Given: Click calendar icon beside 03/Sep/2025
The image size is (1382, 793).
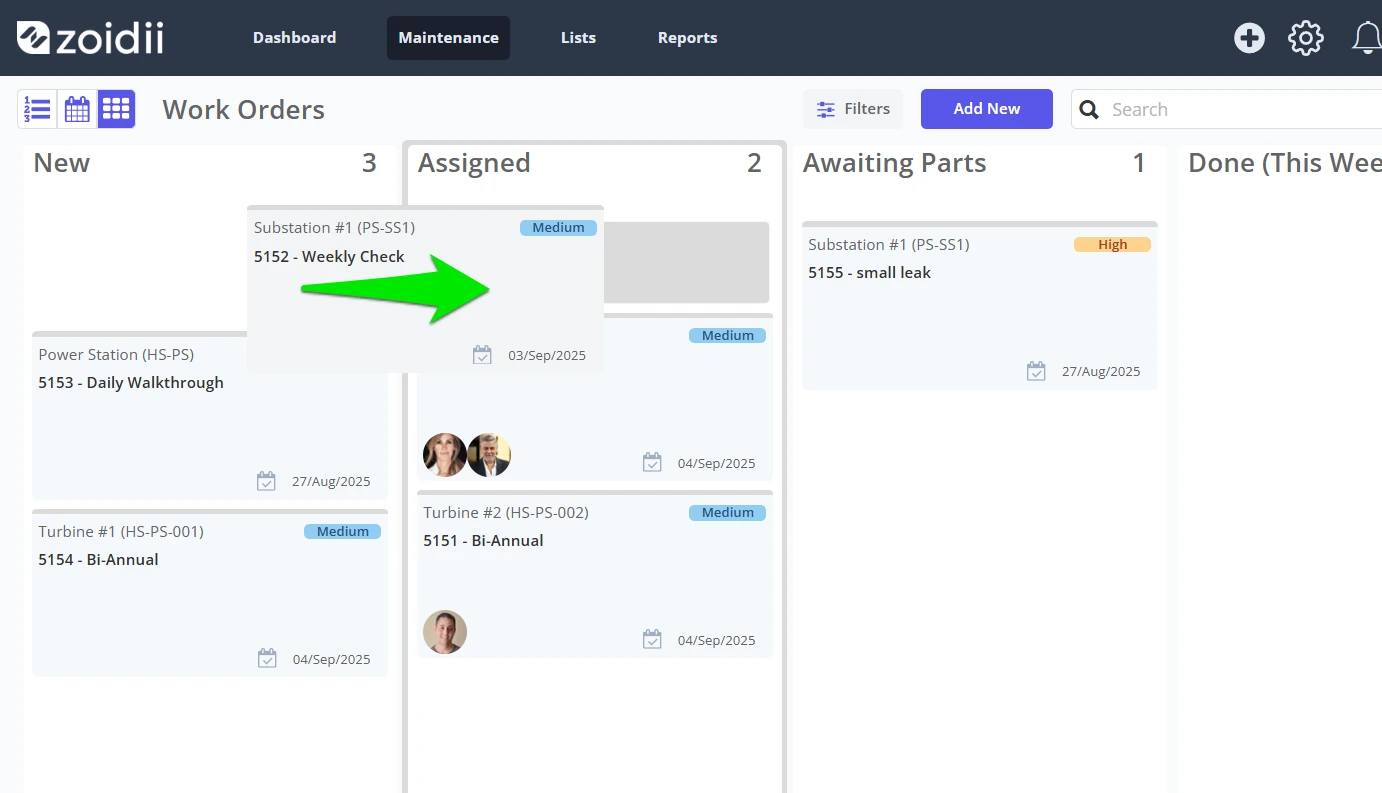Looking at the screenshot, I should tap(482, 355).
